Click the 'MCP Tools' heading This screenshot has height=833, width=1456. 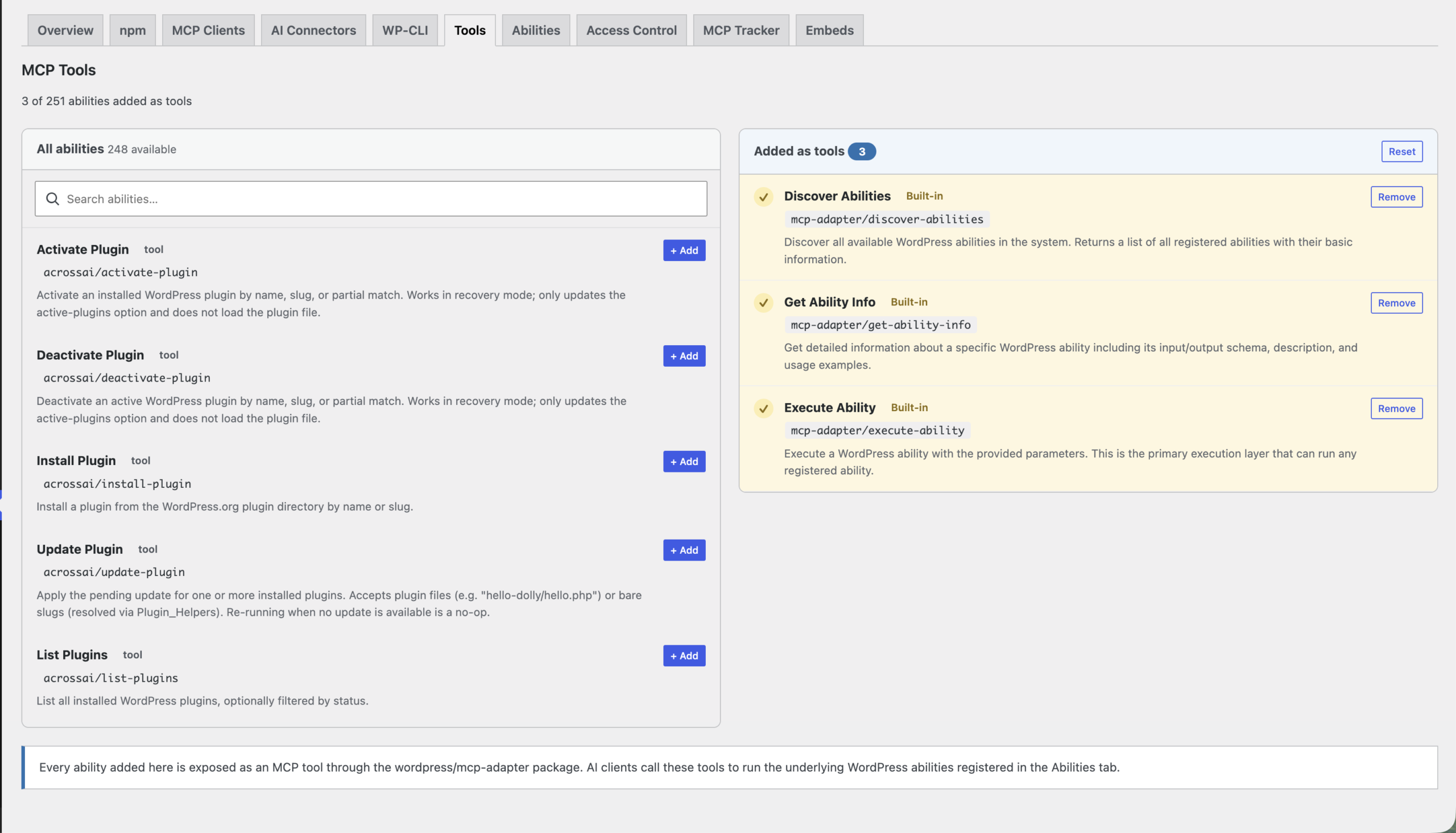coord(59,70)
